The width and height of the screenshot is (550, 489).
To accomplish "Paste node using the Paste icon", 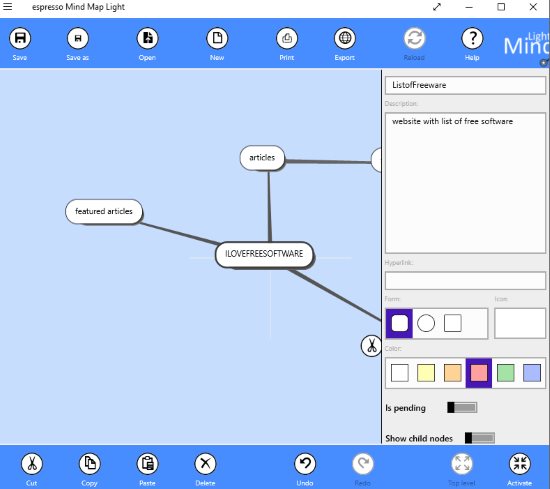I will (x=147, y=464).
